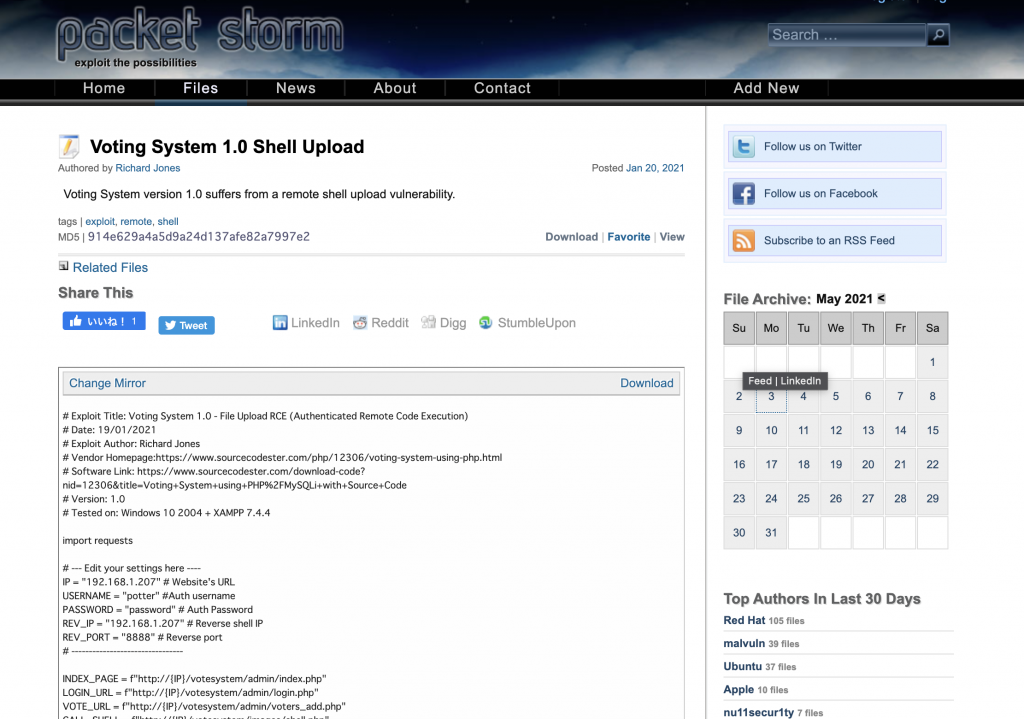Select May 14 in the calendar
This screenshot has width=1024, height=719.
900,430
